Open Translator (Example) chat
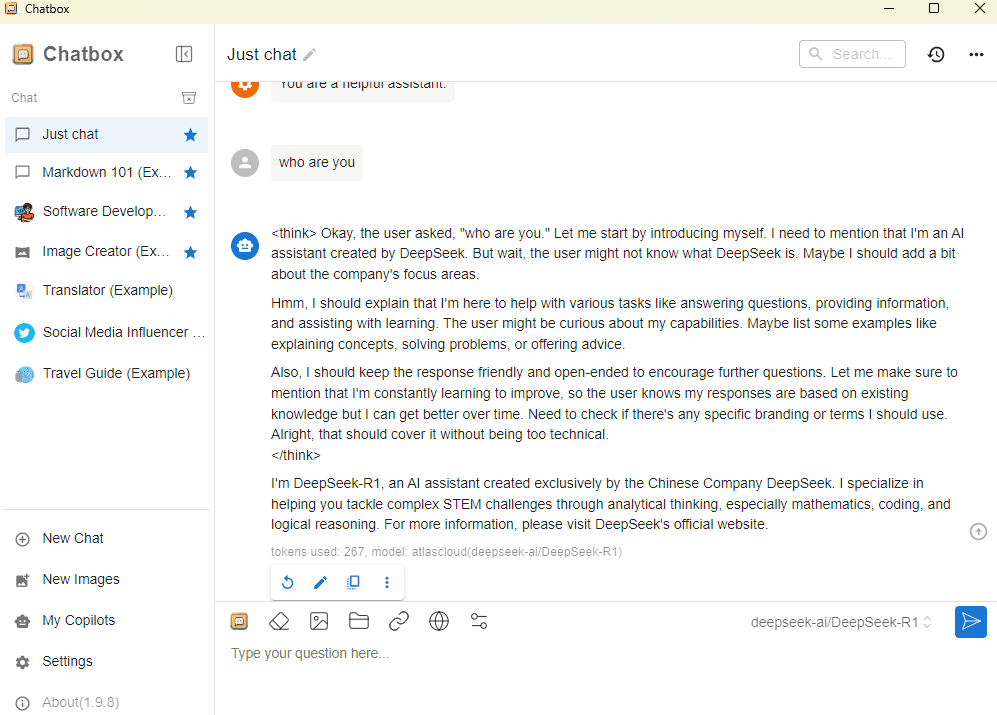This screenshot has height=715, width=997. (x=106, y=291)
